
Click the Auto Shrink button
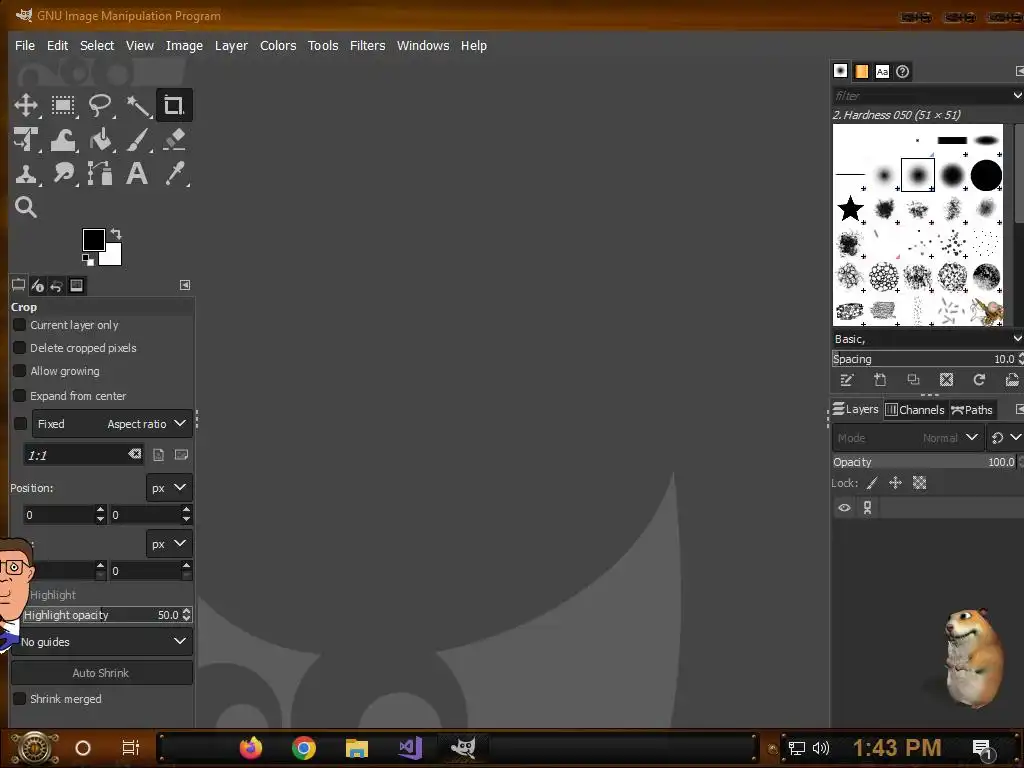click(x=101, y=673)
